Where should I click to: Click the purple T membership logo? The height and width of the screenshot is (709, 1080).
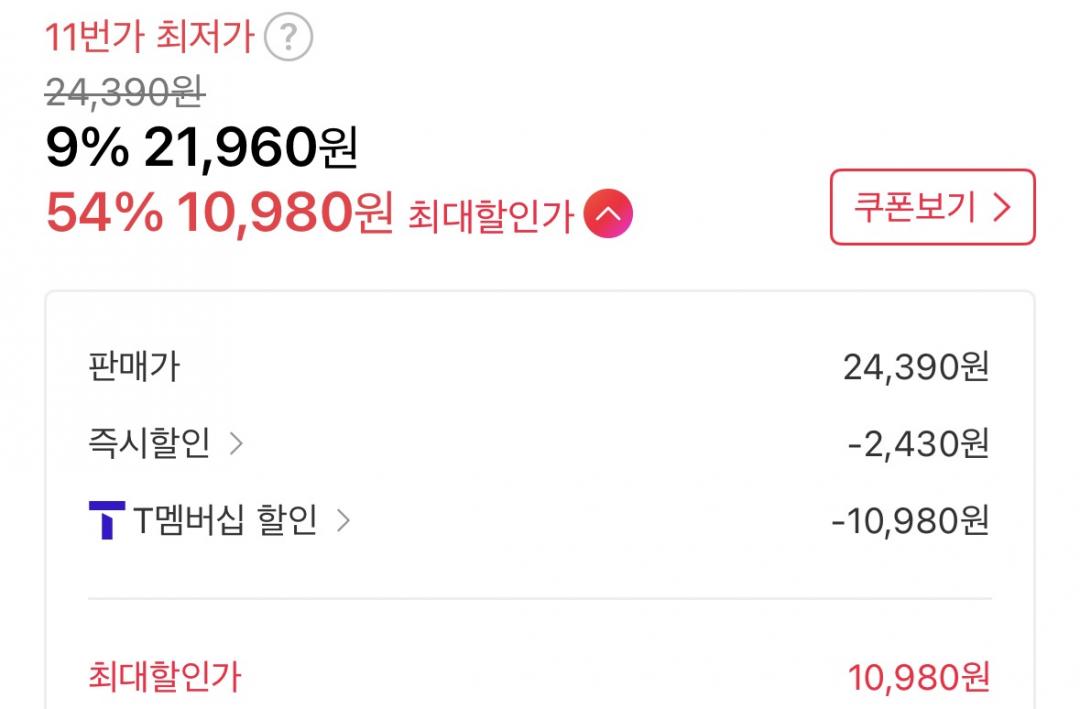(x=106, y=520)
